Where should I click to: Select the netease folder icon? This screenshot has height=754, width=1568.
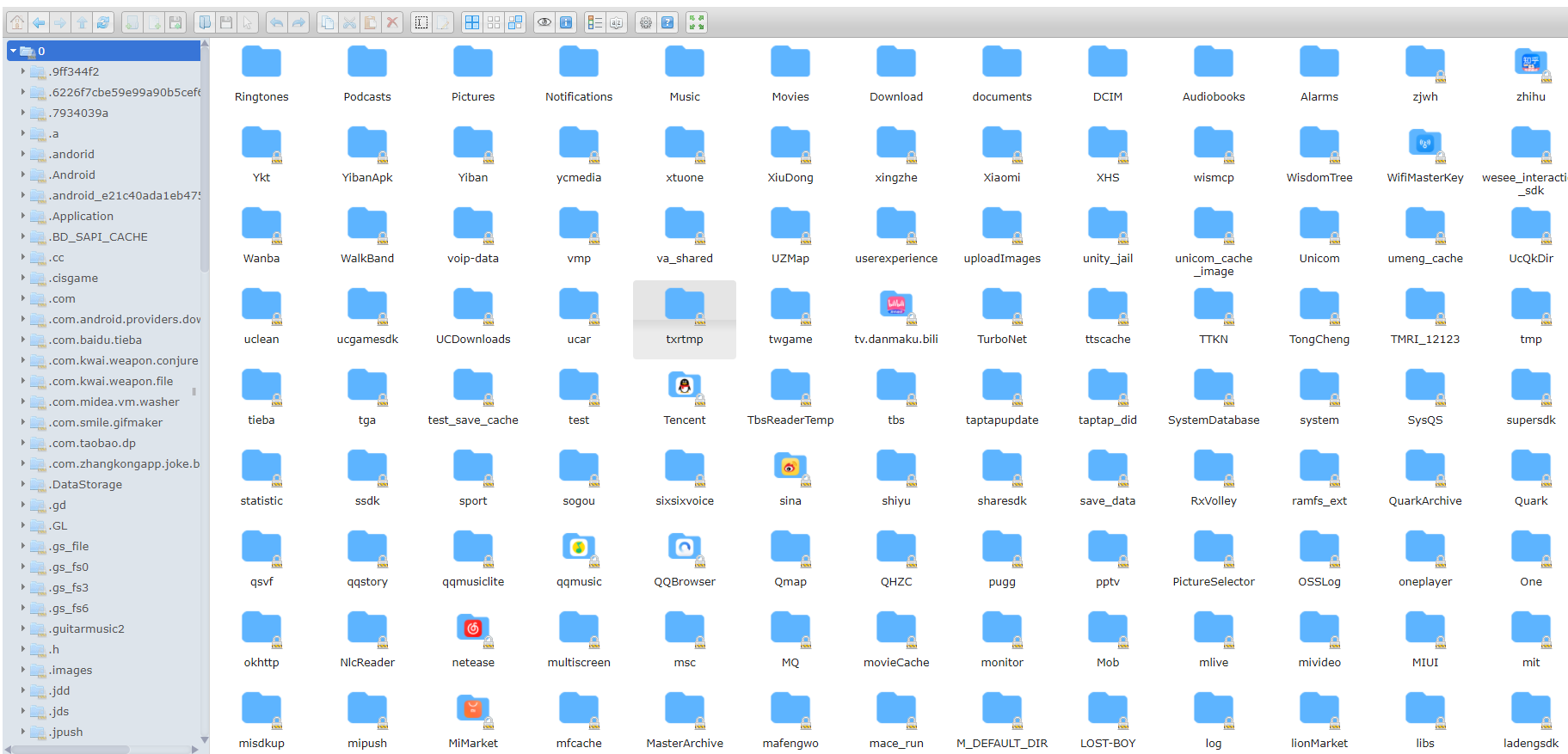(x=473, y=630)
